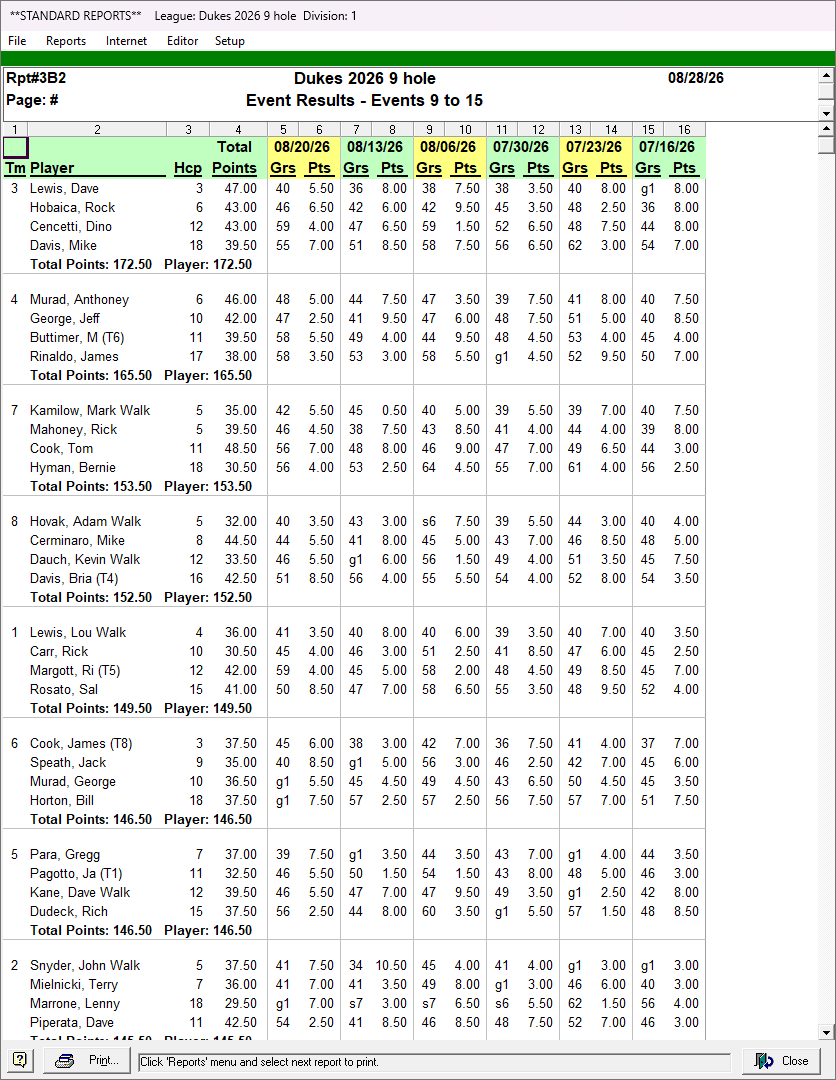
Task: Select the empty top-left grid cell
Action: pos(16,147)
